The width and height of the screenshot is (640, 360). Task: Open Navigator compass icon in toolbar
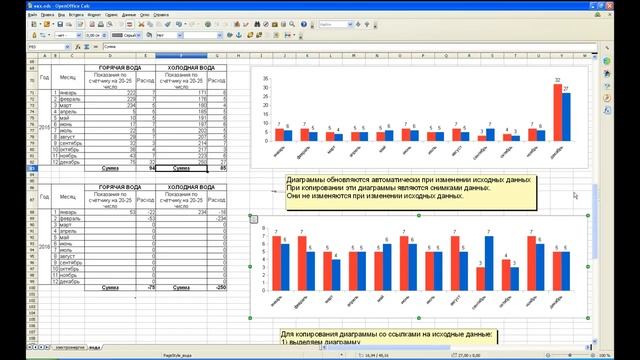click(266, 24)
